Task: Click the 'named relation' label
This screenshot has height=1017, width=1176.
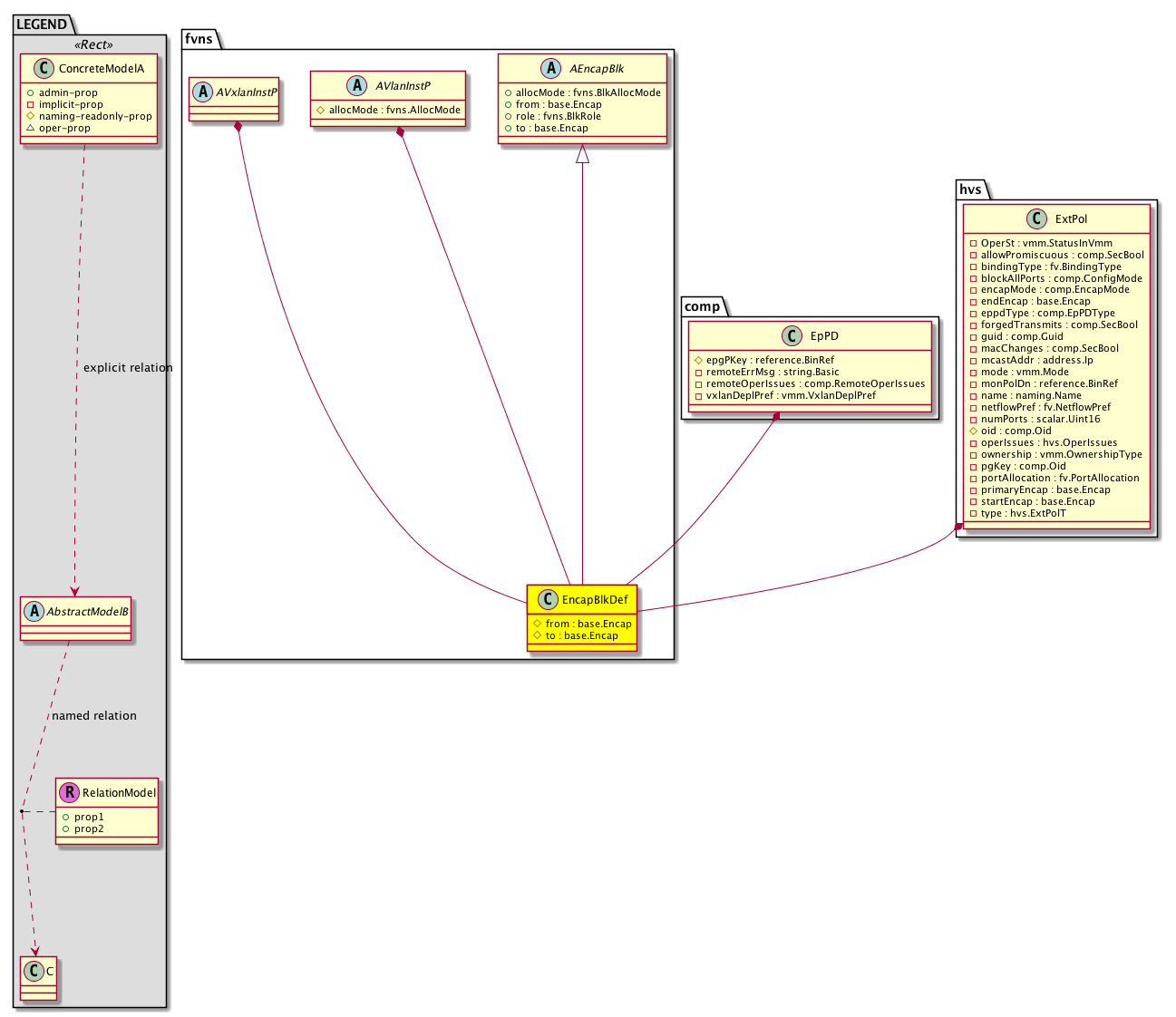Action: [94, 715]
